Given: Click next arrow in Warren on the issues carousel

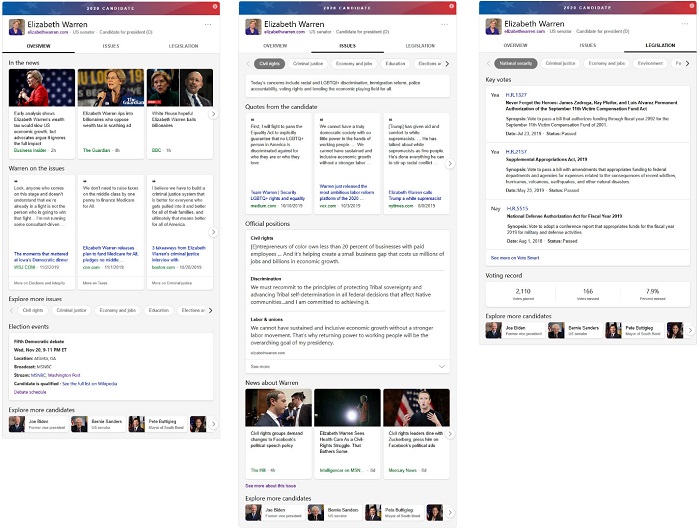Looking at the screenshot, I should (213, 232).
